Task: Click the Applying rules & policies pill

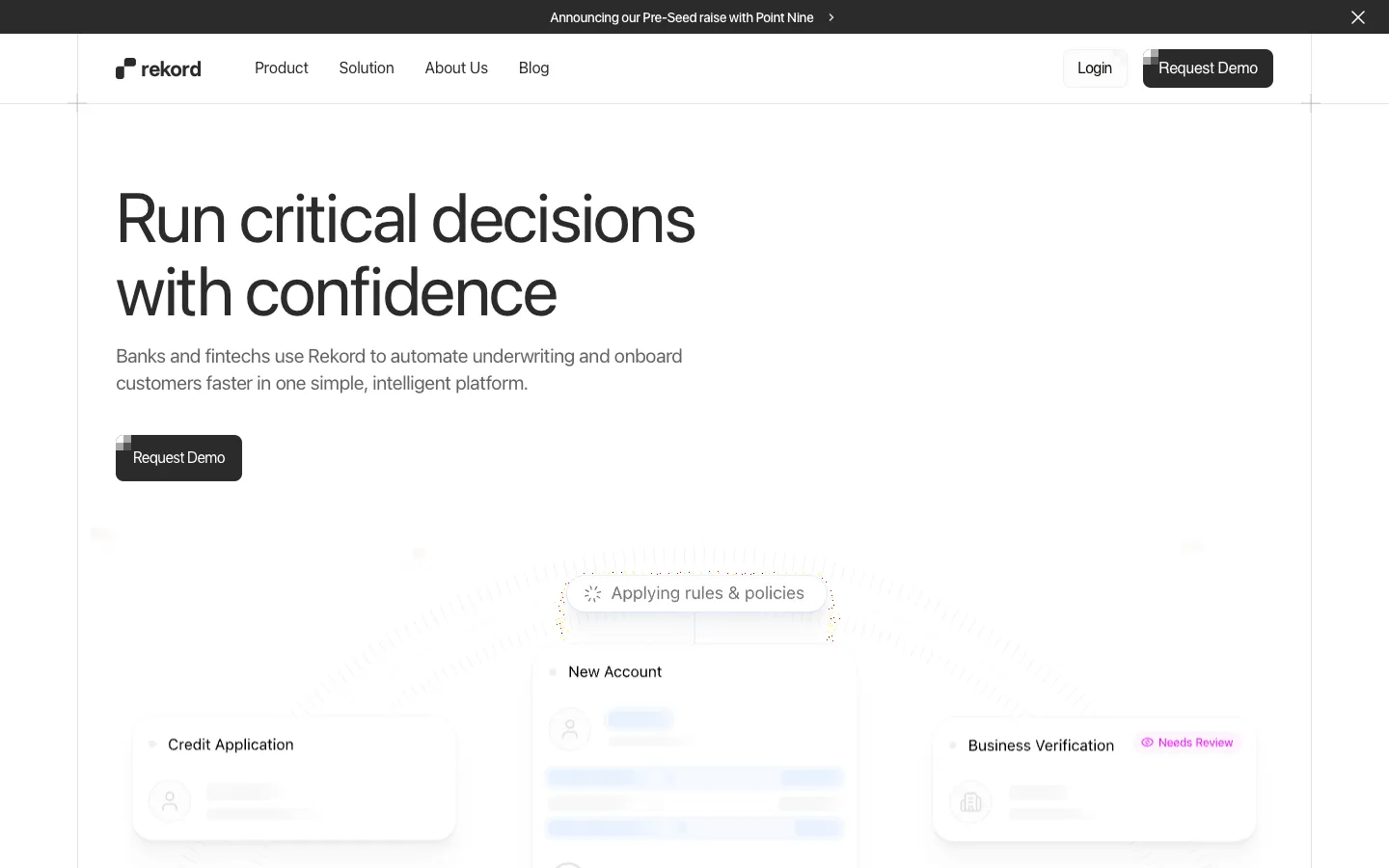Action: click(696, 593)
